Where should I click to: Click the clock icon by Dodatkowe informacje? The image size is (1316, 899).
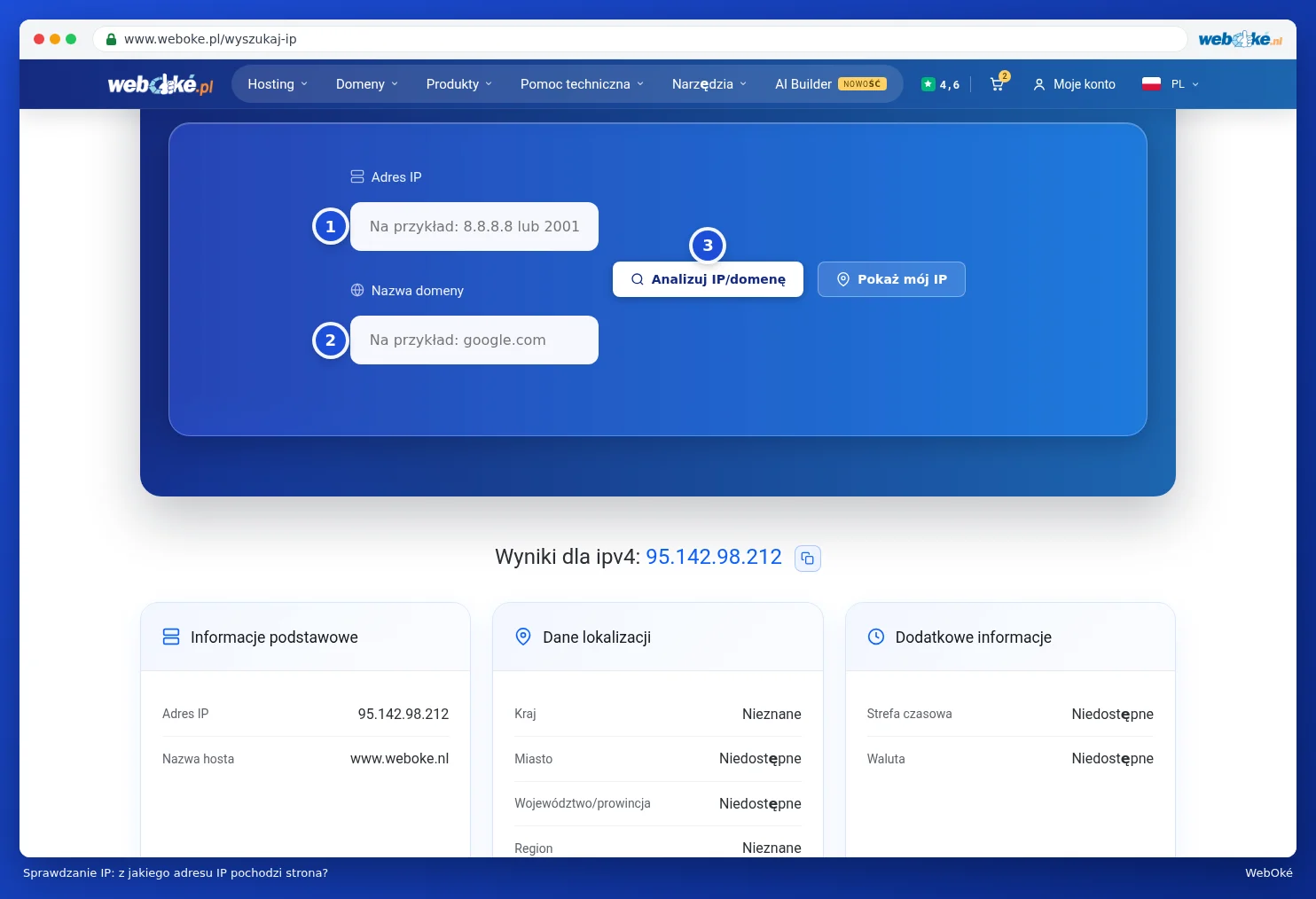pyautogui.click(x=876, y=637)
